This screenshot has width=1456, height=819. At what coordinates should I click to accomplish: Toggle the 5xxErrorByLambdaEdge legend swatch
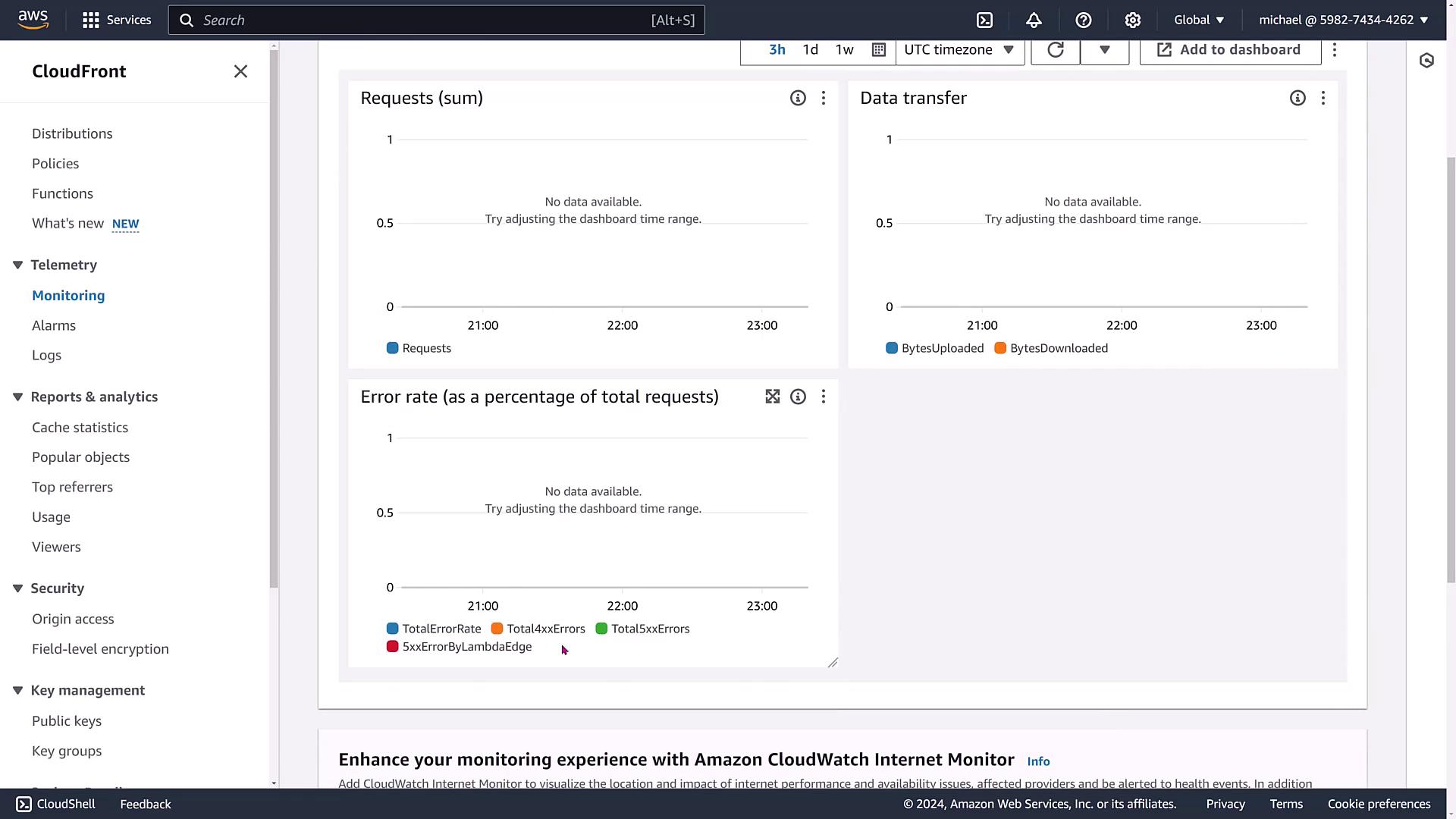(x=392, y=647)
